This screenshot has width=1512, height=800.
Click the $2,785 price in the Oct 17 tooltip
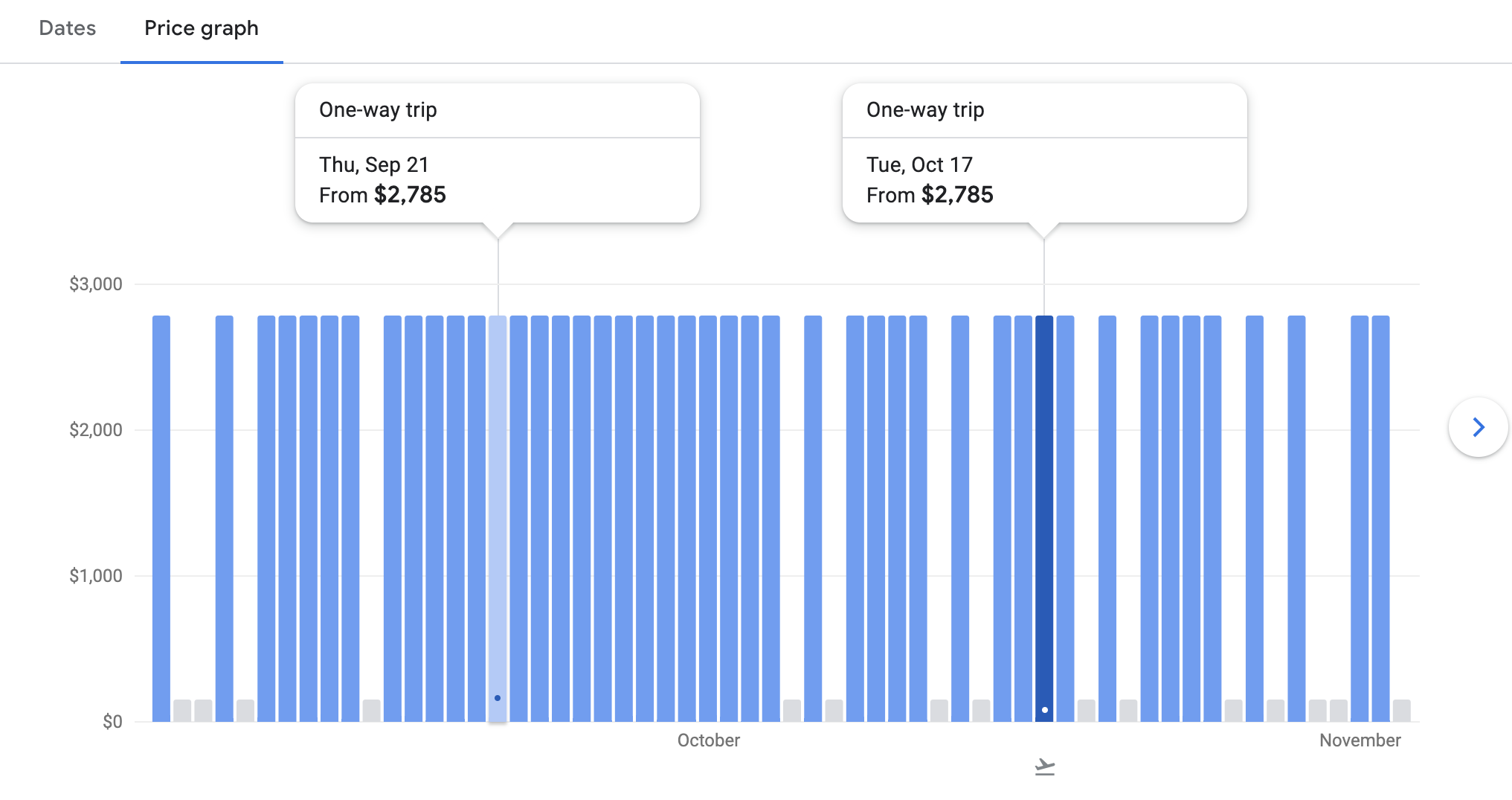click(957, 195)
